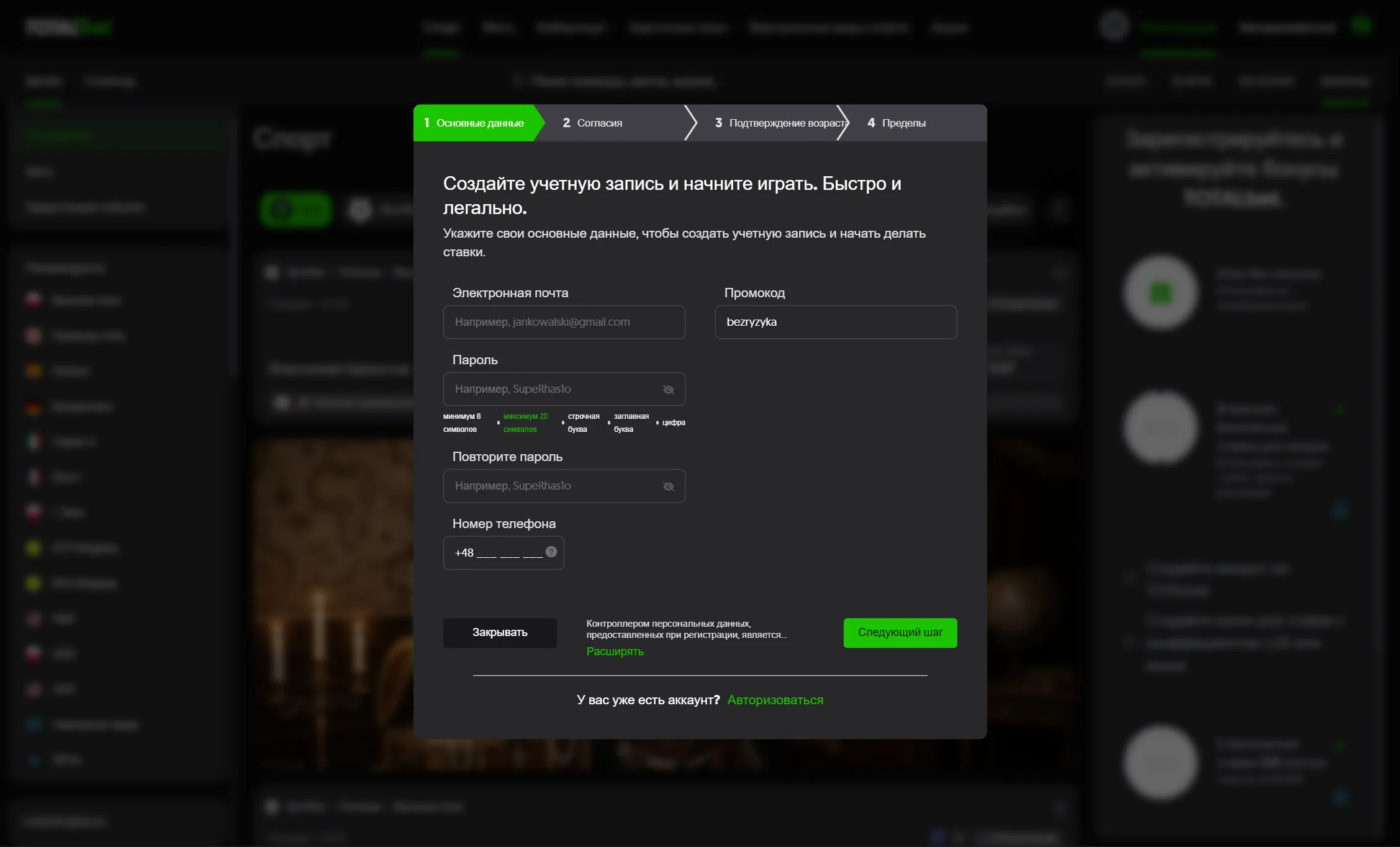Click the 'У вас уже есть аккаунт?' text
This screenshot has height=847, width=1400.
click(648, 700)
